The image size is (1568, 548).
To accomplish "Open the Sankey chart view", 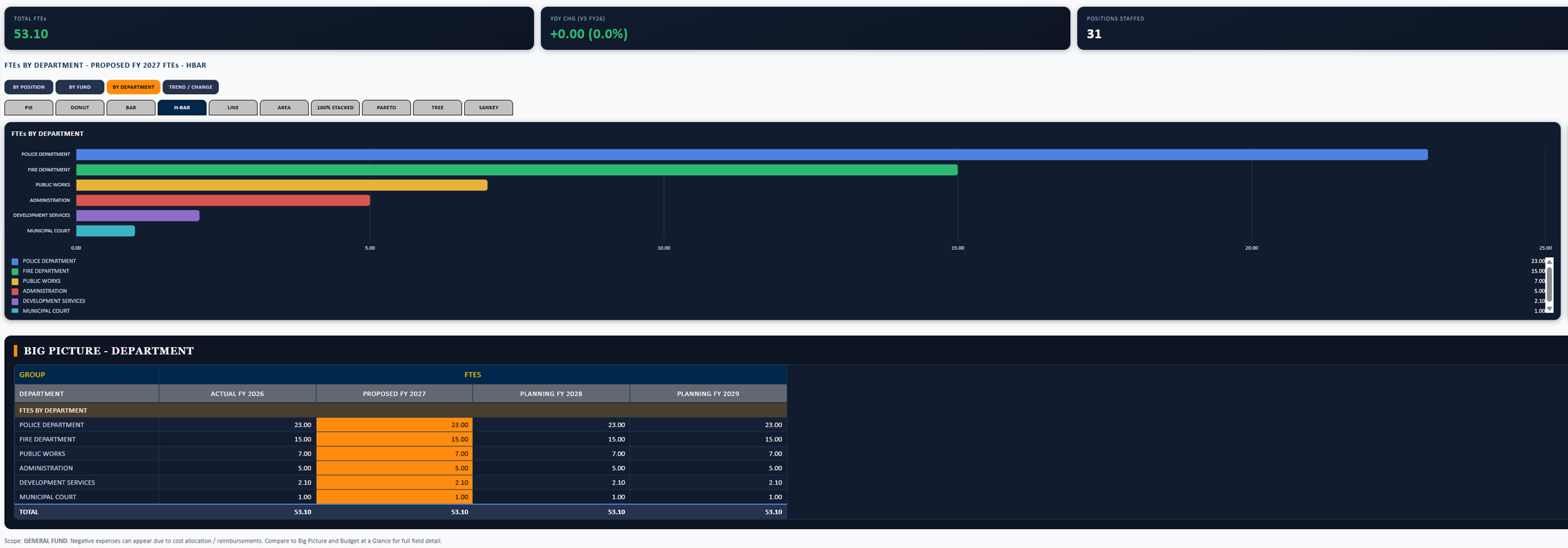I will point(489,108).
